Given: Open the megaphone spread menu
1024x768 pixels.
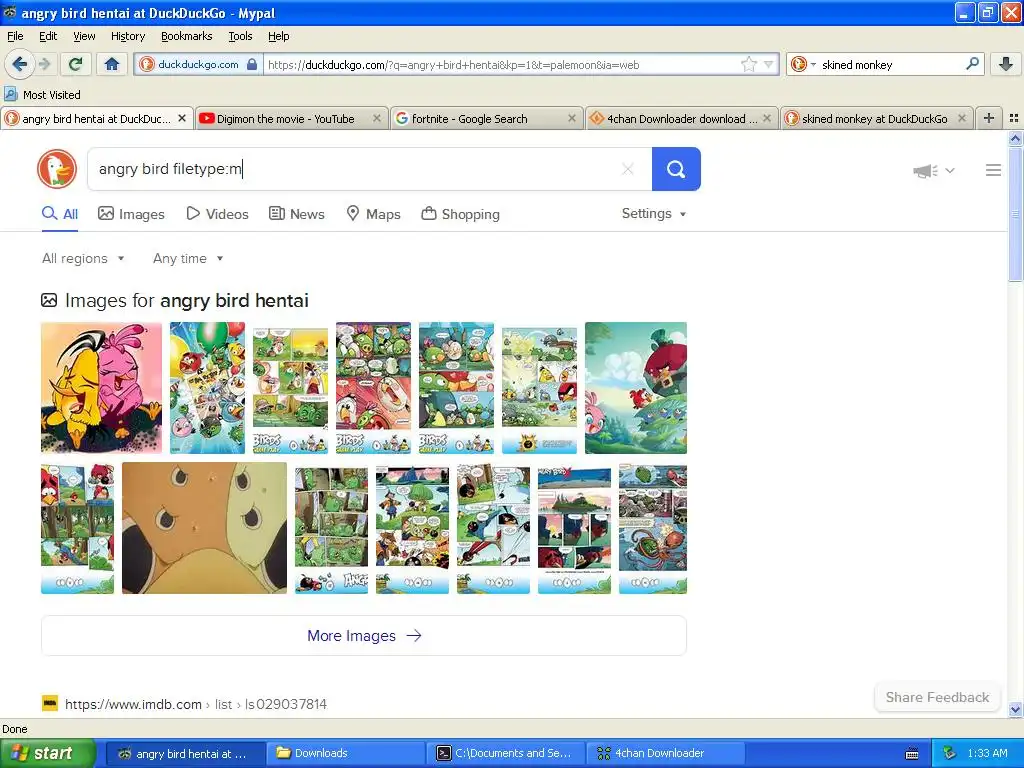Looking at the screenshot, I should pyautogui.click(x=933, y=170).
